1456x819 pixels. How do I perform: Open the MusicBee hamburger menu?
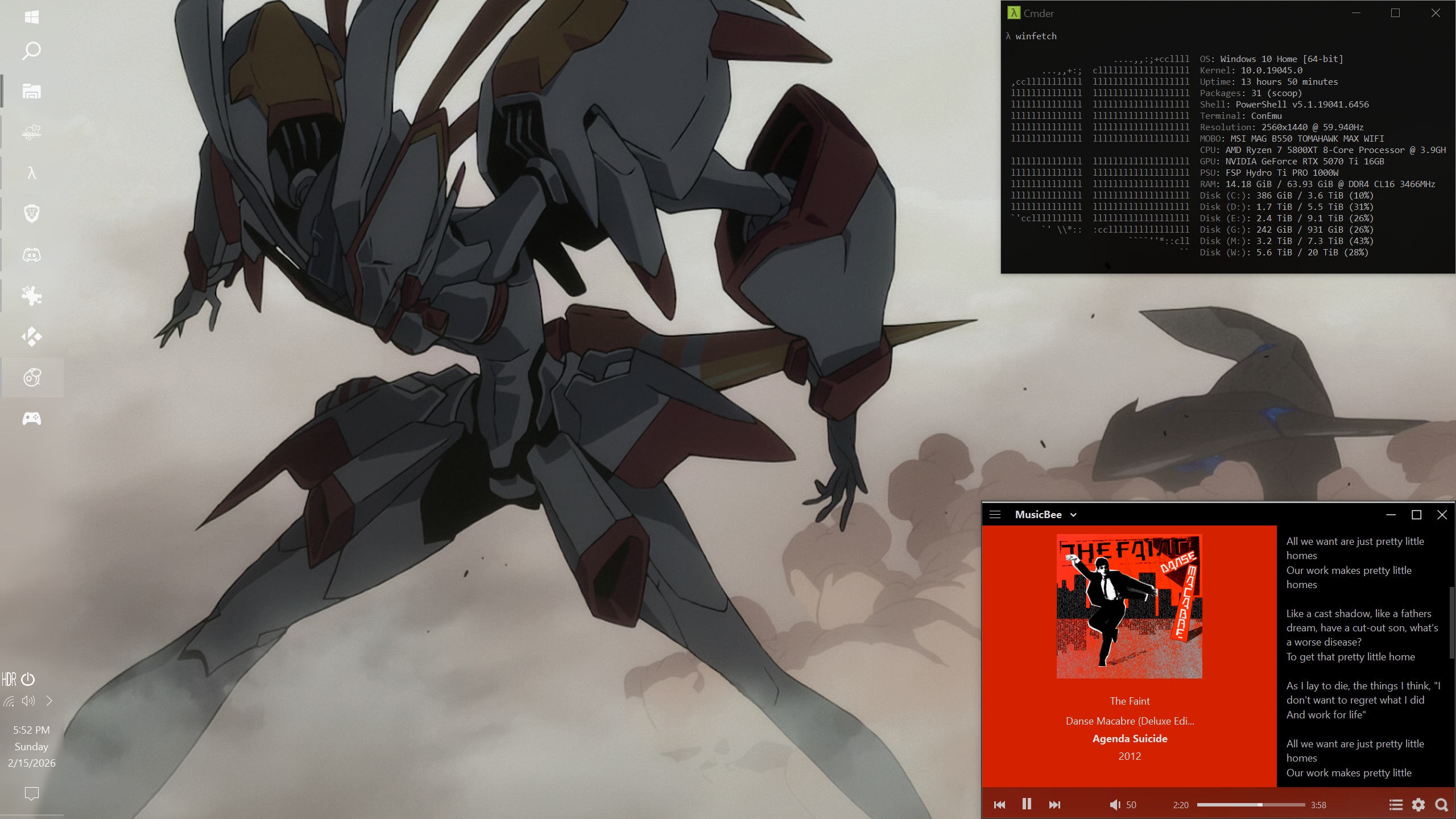995,515
